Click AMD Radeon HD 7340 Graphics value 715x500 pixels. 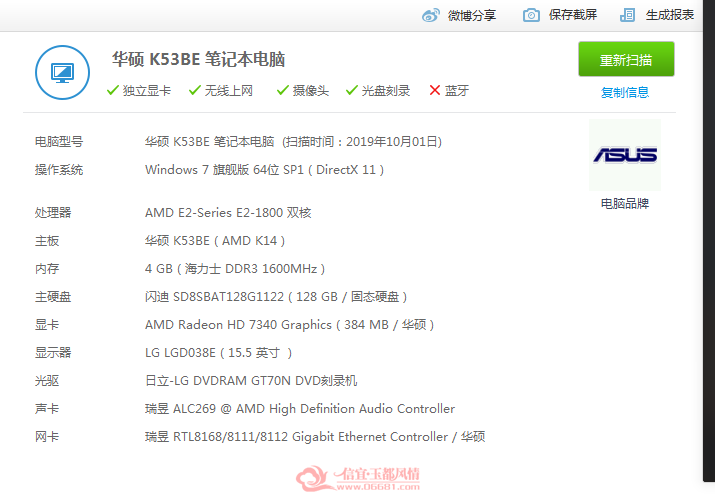pyautogui.click(x=290, y=325)
